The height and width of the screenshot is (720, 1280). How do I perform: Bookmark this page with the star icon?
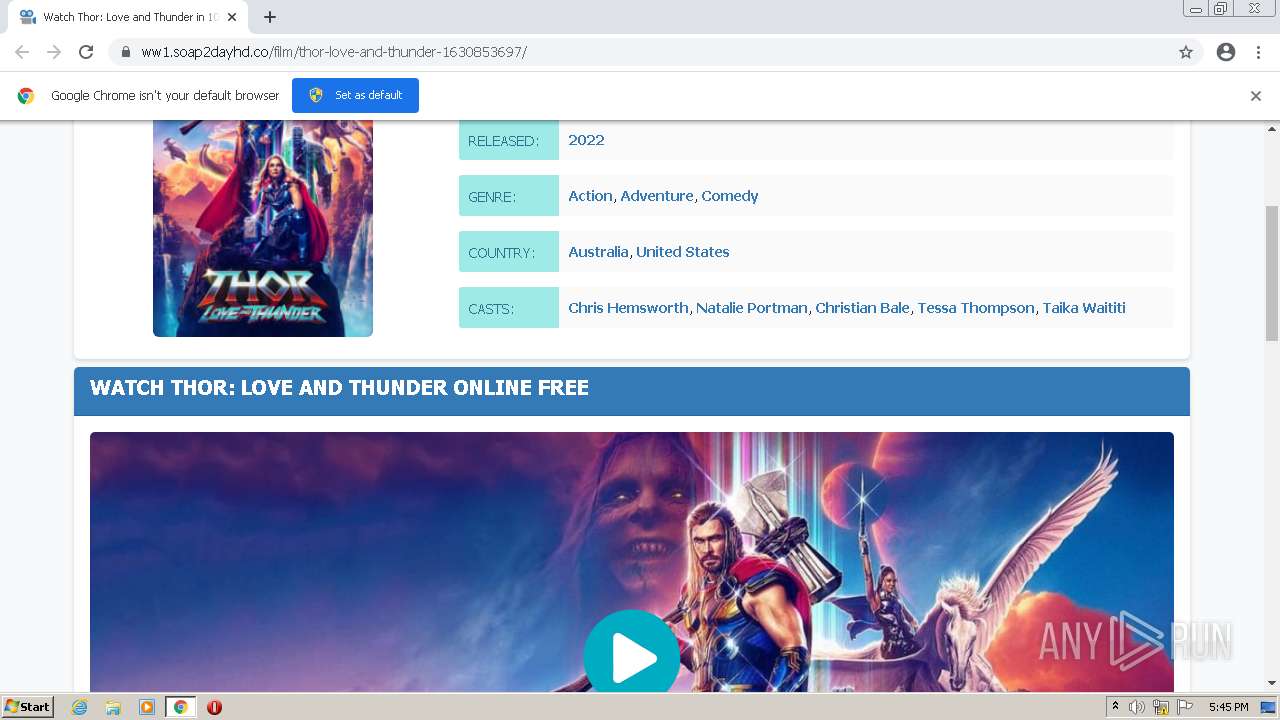1186,52
